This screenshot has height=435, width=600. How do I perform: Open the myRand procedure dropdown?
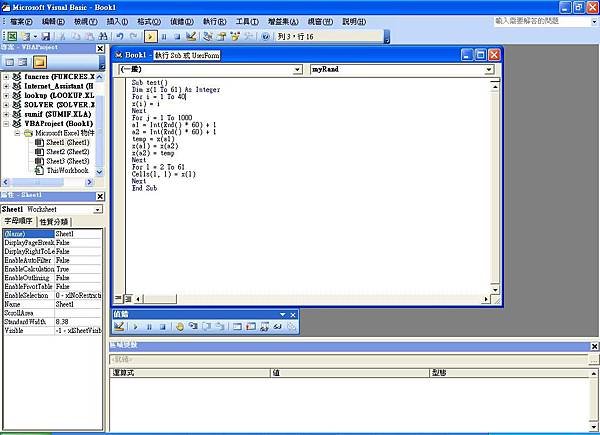coord(489,70)
